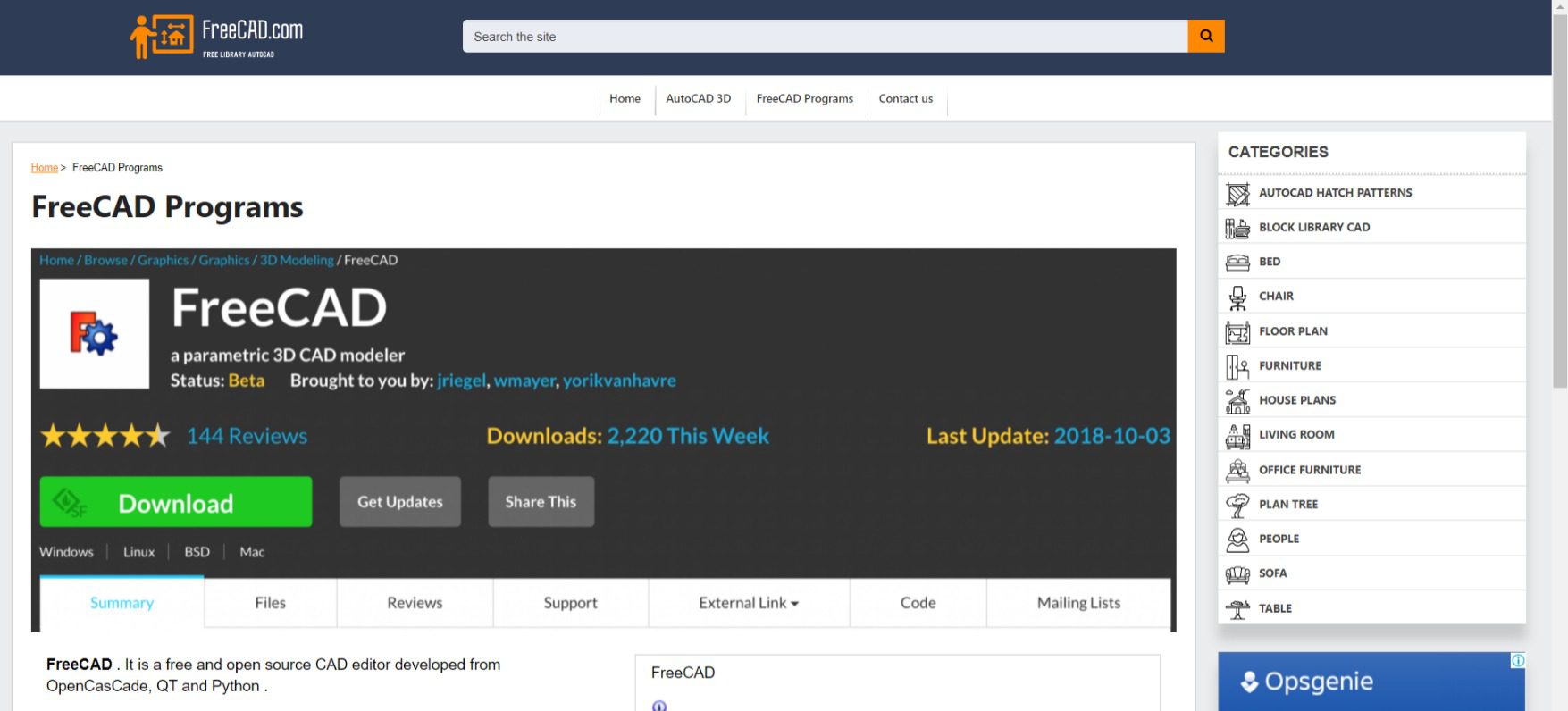Click the AutoCAD Hatch Patterns category icon
Image resolution: width=1568 pixels, height=711 pixels.
pos(1237,193)
